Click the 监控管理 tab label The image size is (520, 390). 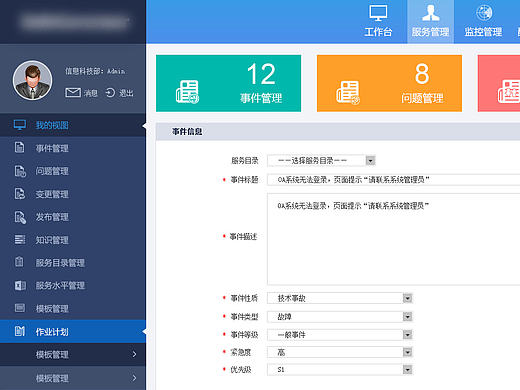pyautogui.click(x=483, y=32)
